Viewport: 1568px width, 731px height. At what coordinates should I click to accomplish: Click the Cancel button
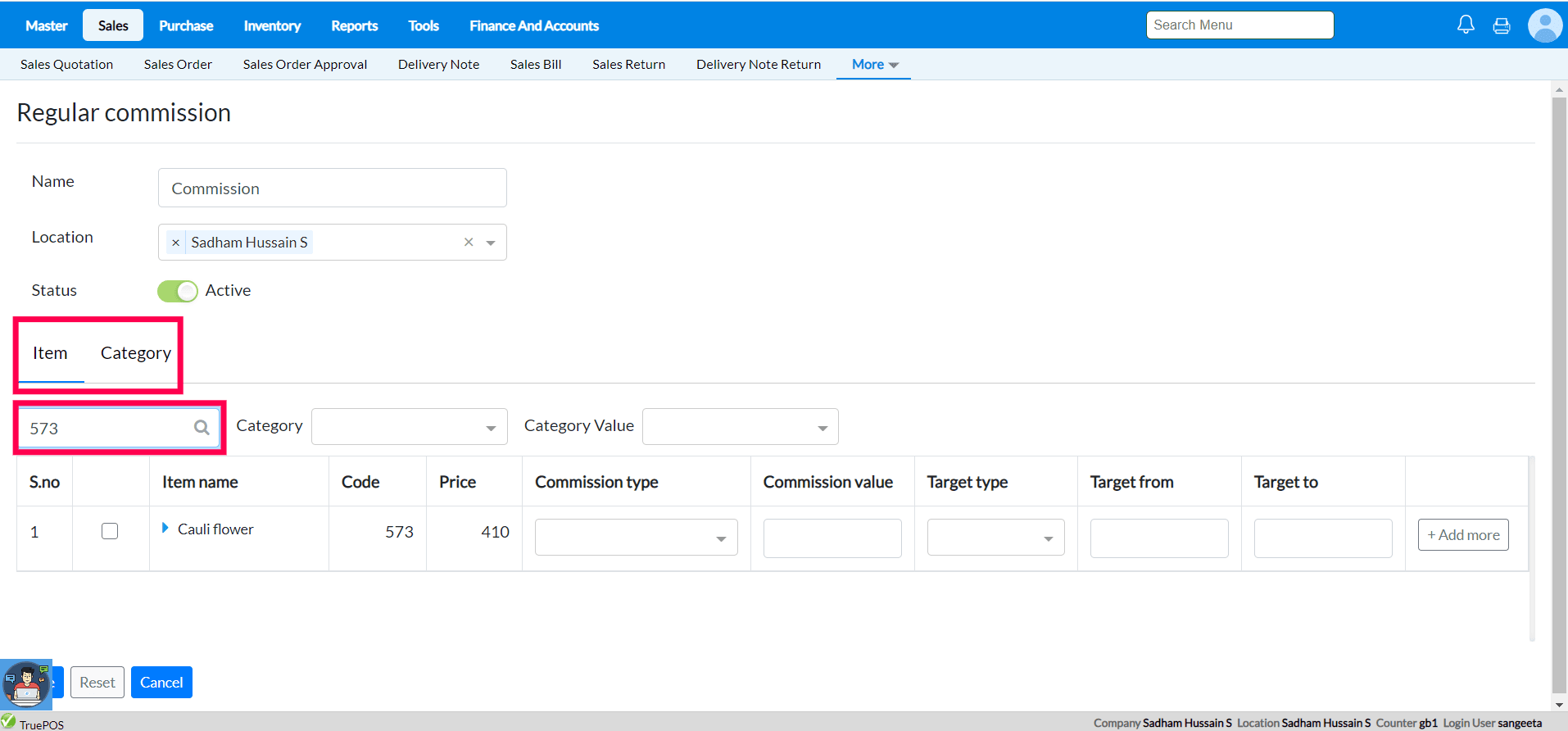click(161, 682)
